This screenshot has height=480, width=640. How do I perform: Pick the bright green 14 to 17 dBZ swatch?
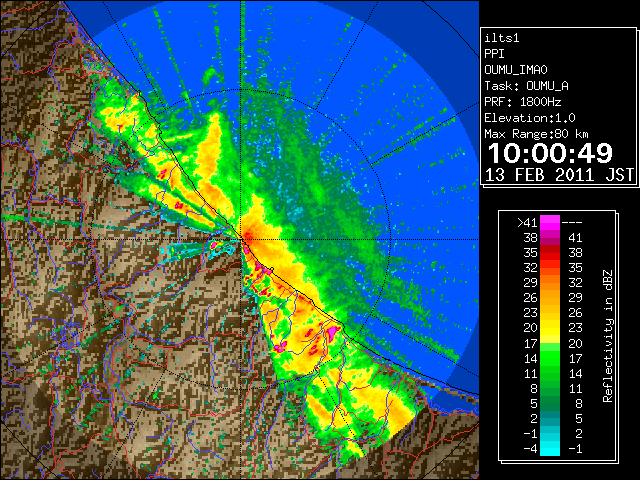click(x=550, y=358)
